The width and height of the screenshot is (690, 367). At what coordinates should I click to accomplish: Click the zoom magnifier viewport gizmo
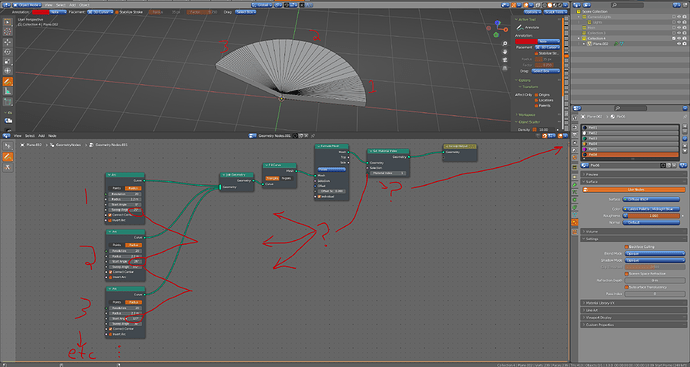505,44
